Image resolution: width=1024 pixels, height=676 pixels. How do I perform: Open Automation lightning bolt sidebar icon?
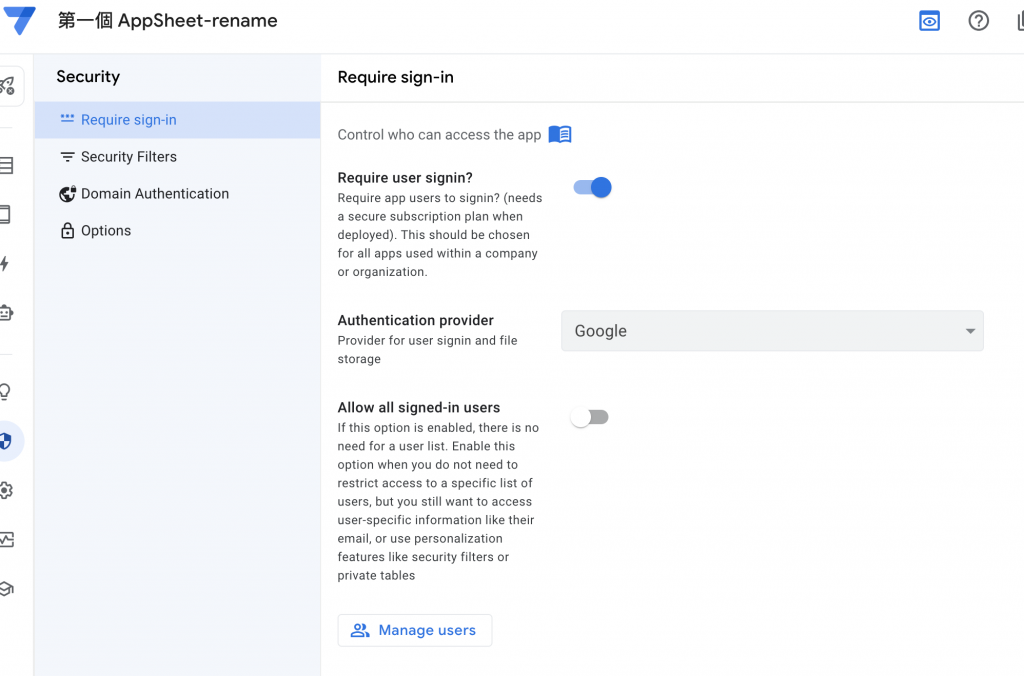coord(5,264)
